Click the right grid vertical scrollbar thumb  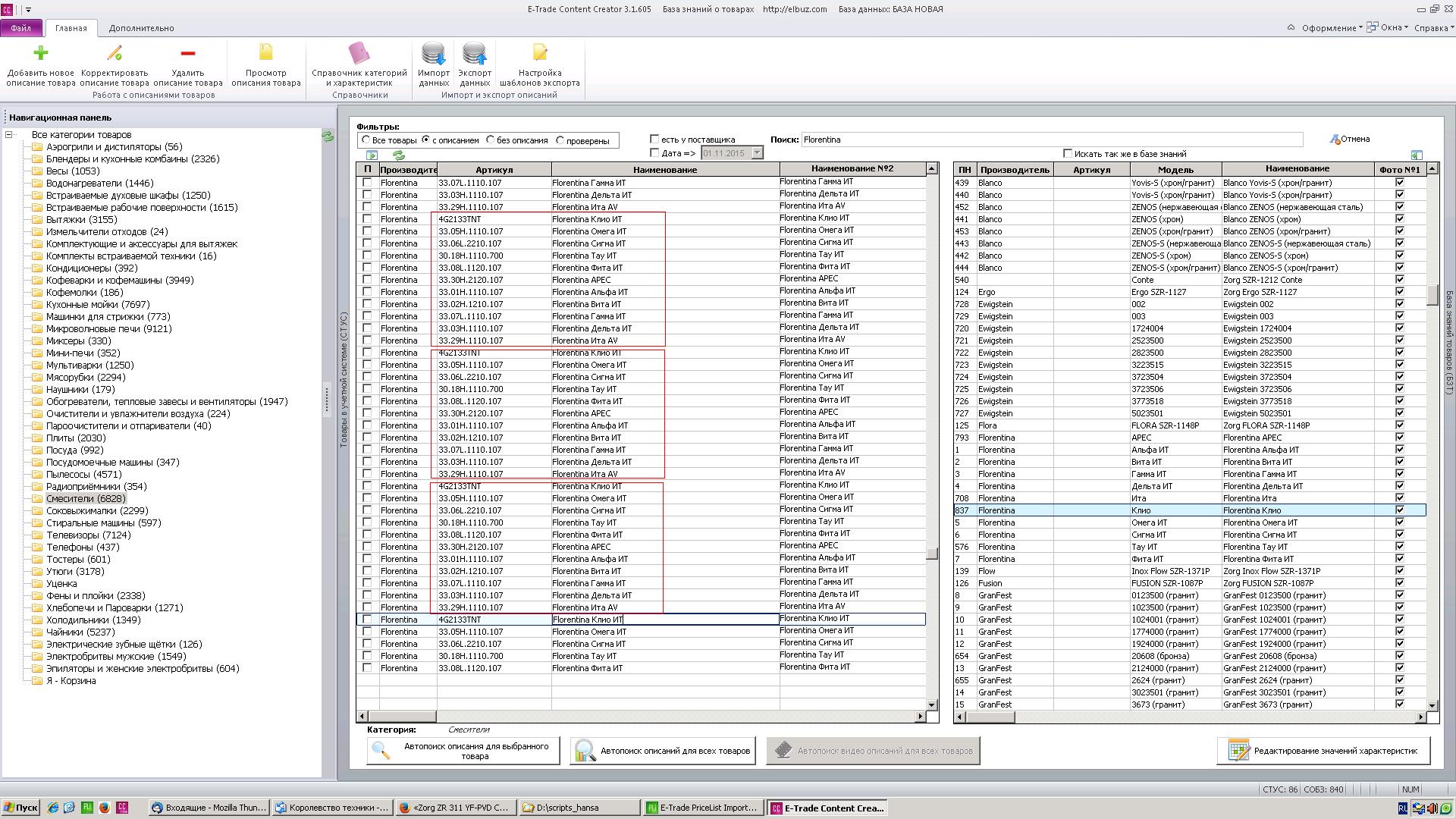pos(1432,295)
